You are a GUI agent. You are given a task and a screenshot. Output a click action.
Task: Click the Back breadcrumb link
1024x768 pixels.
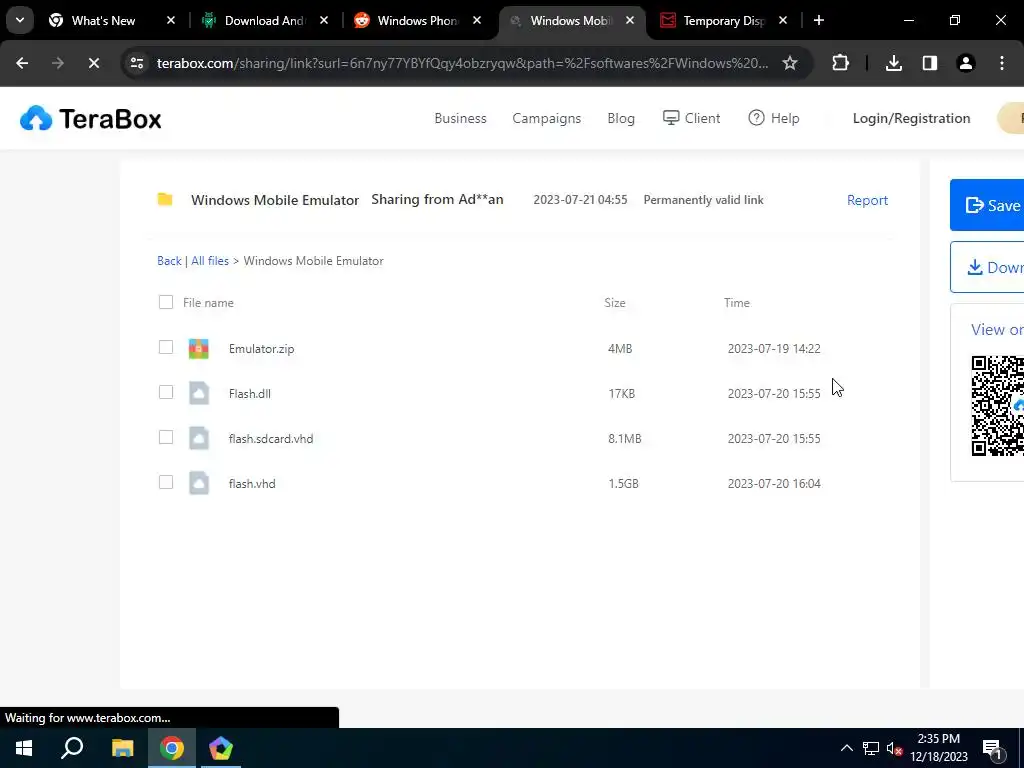(x=169, y=261)
